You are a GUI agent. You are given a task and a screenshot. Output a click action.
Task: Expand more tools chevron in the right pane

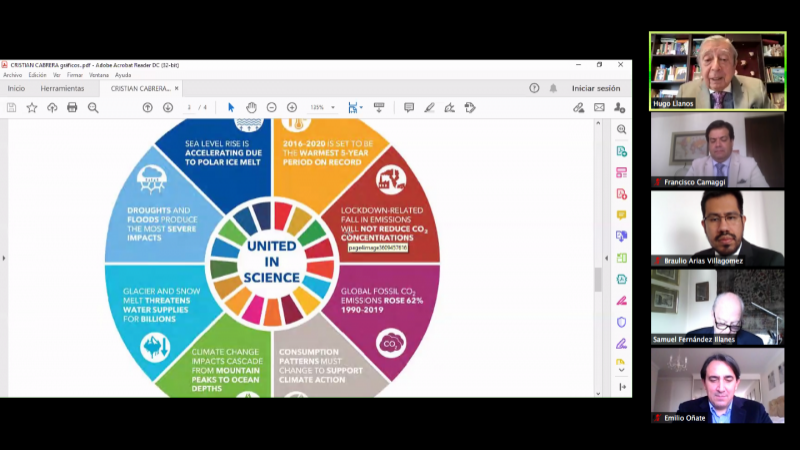(621, 370)
